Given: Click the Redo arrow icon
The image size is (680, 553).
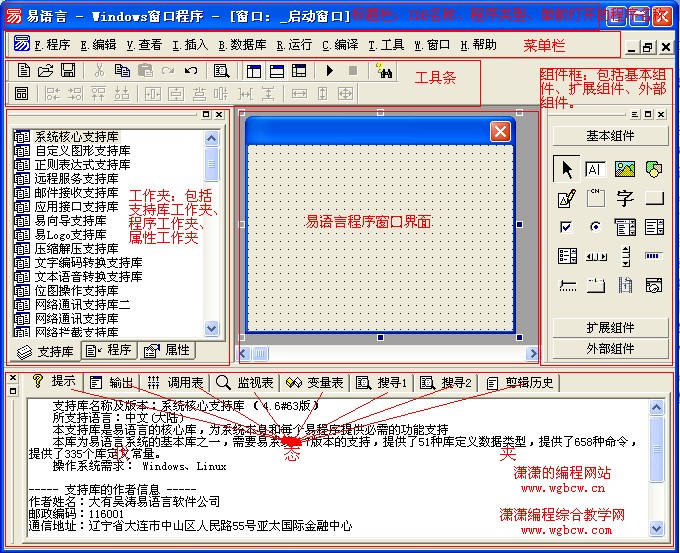Looking at the screenshot, I should 168,70.
